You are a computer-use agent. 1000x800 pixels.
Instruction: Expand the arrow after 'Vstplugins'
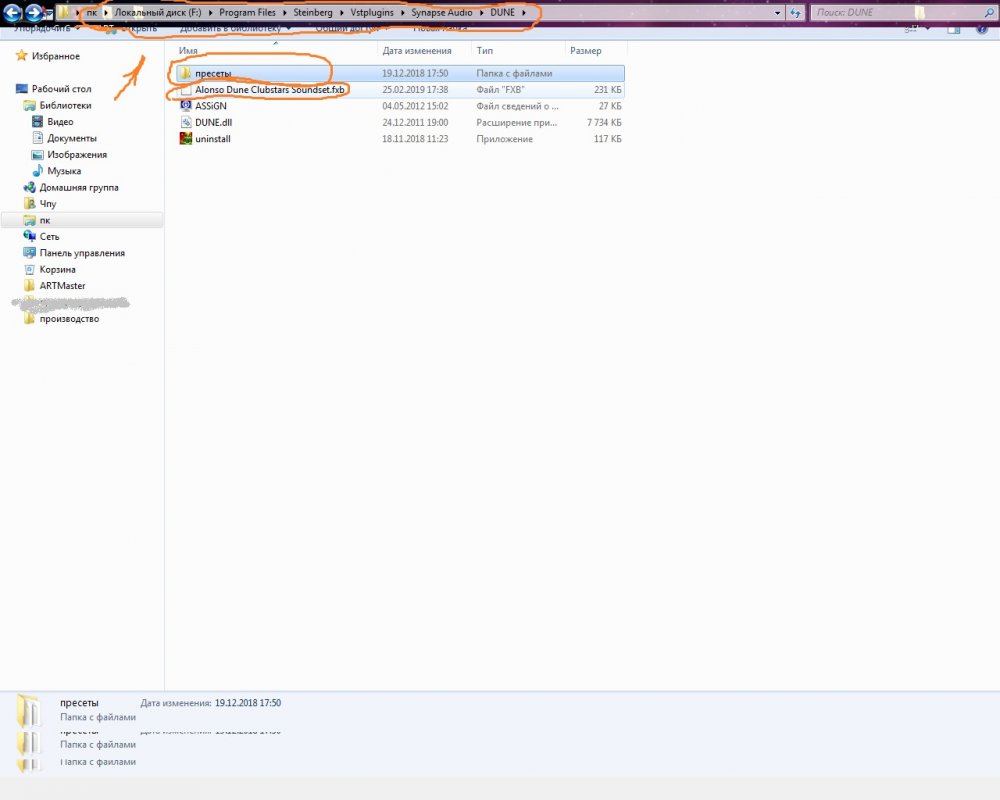coord(402,13)
